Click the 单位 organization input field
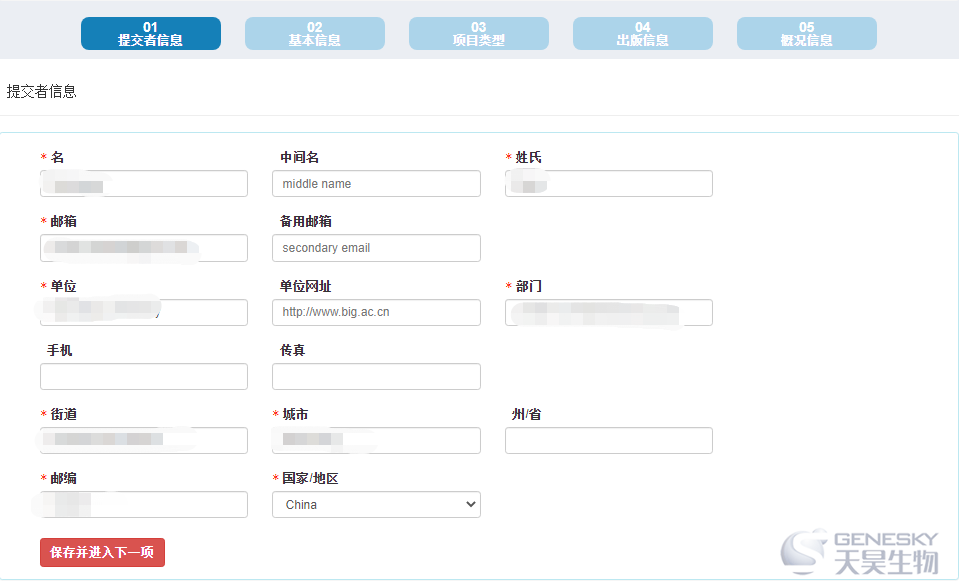Viewport: 959px width, 583px height. (144, 313)
